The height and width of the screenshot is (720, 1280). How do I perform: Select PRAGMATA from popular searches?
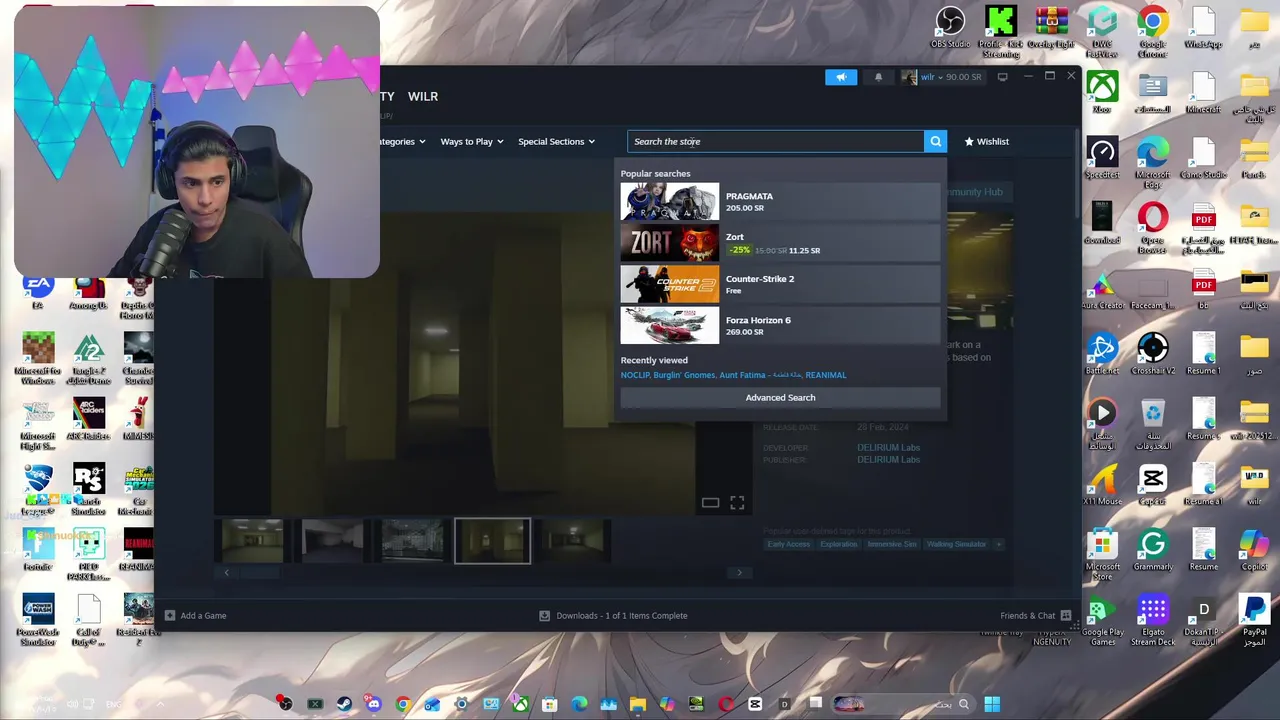pos(780,202)
